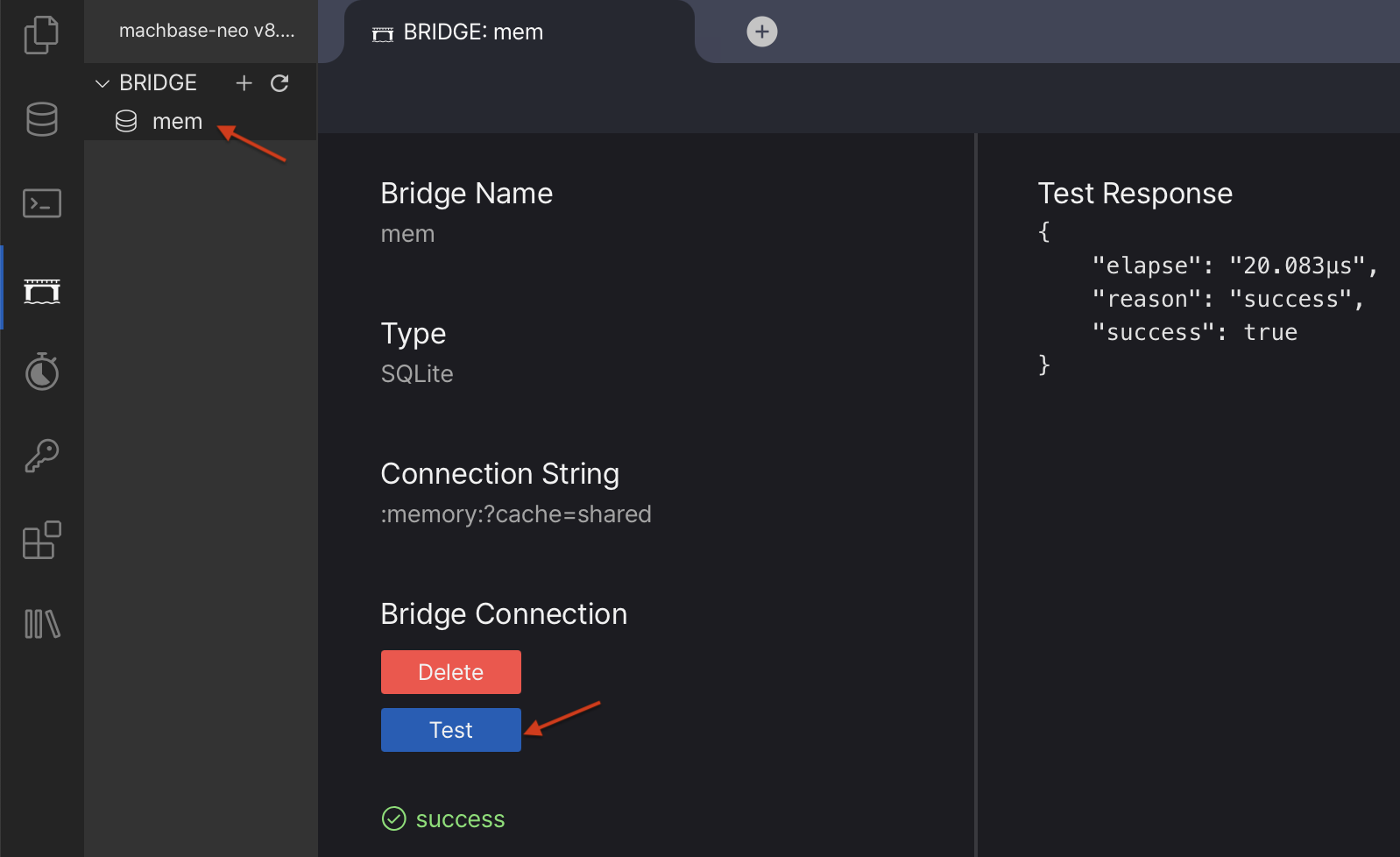Click the connection string value text

tap(515, 514)
